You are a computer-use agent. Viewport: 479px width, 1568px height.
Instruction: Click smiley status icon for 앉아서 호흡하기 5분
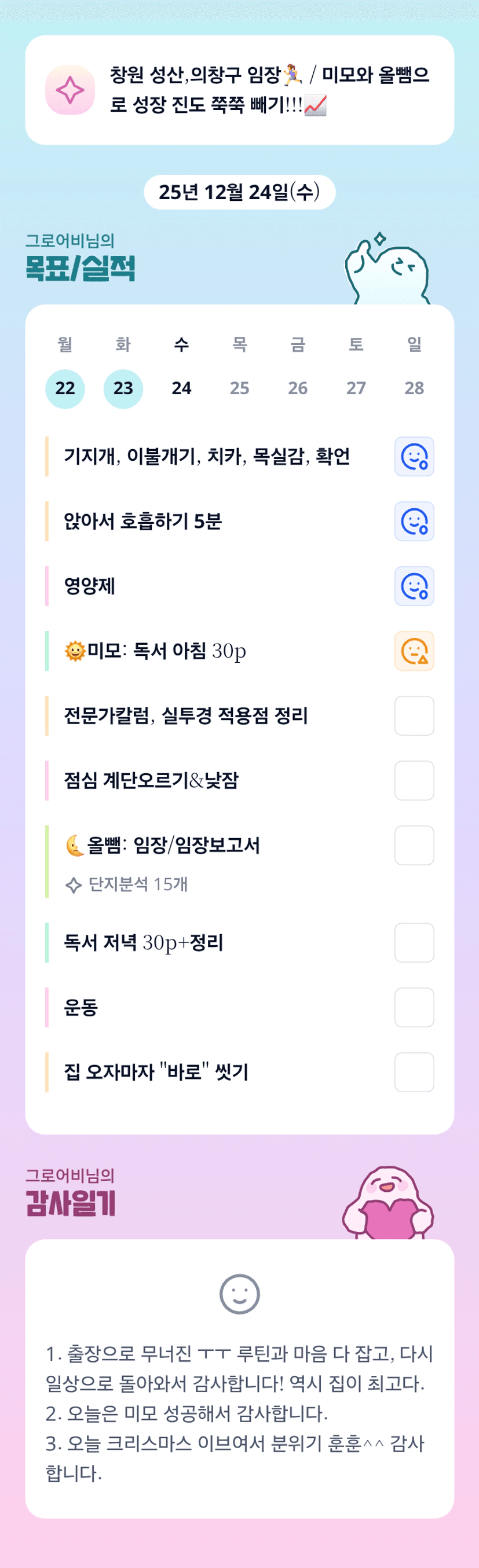tap(414, 522)
